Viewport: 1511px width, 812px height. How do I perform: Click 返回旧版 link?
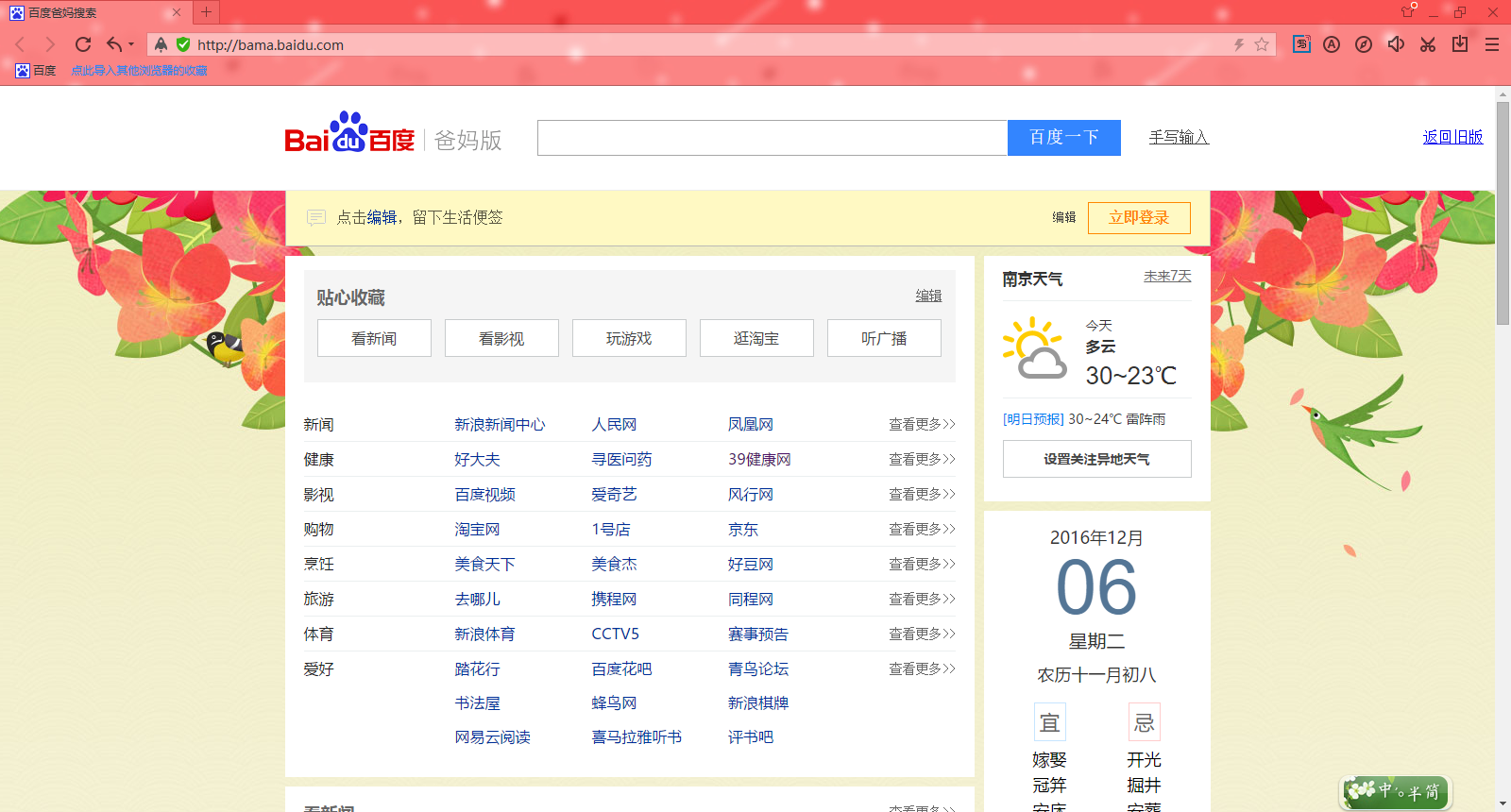coord(1452,138)
